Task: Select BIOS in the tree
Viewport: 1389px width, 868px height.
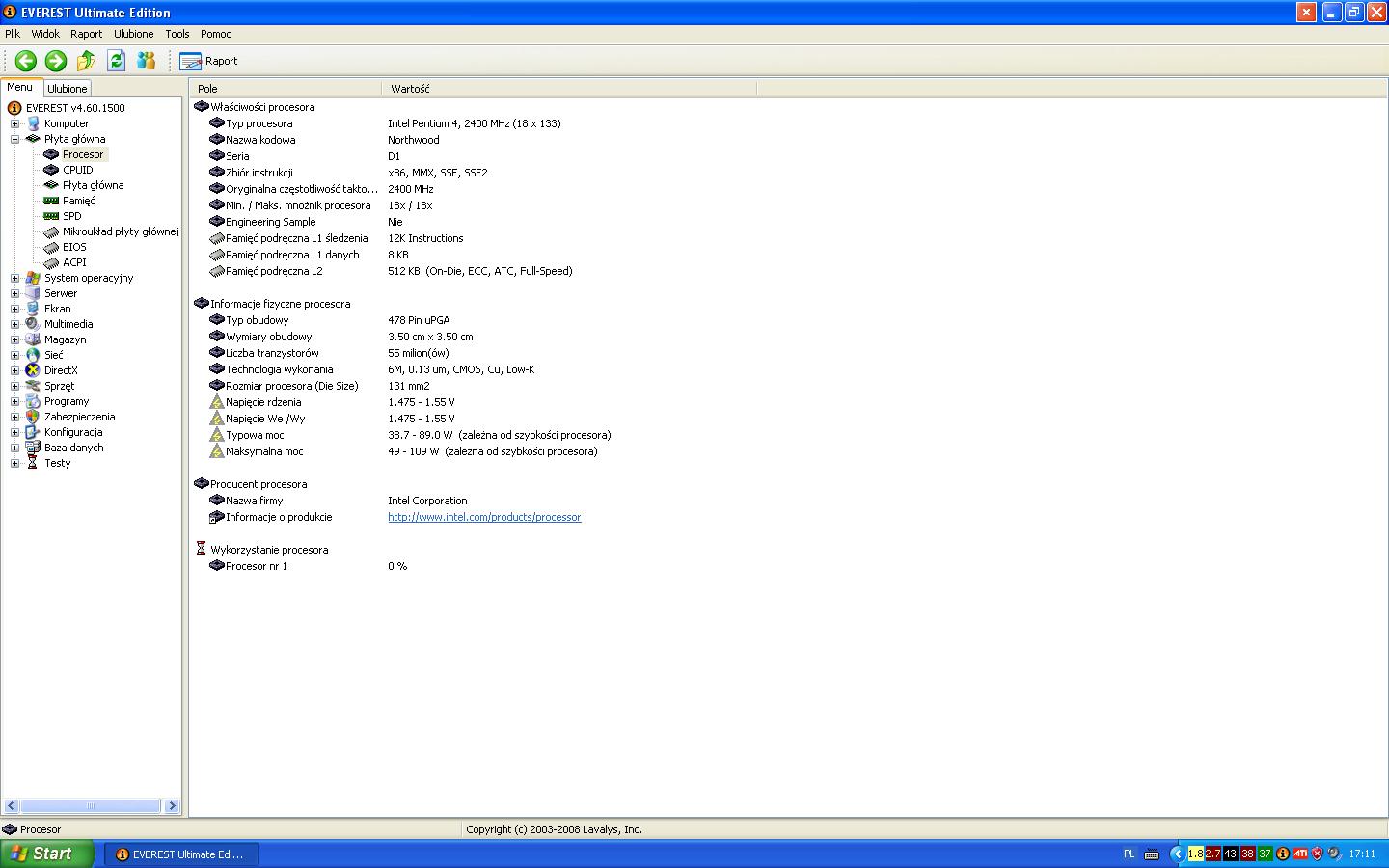Action: (74, 247)
